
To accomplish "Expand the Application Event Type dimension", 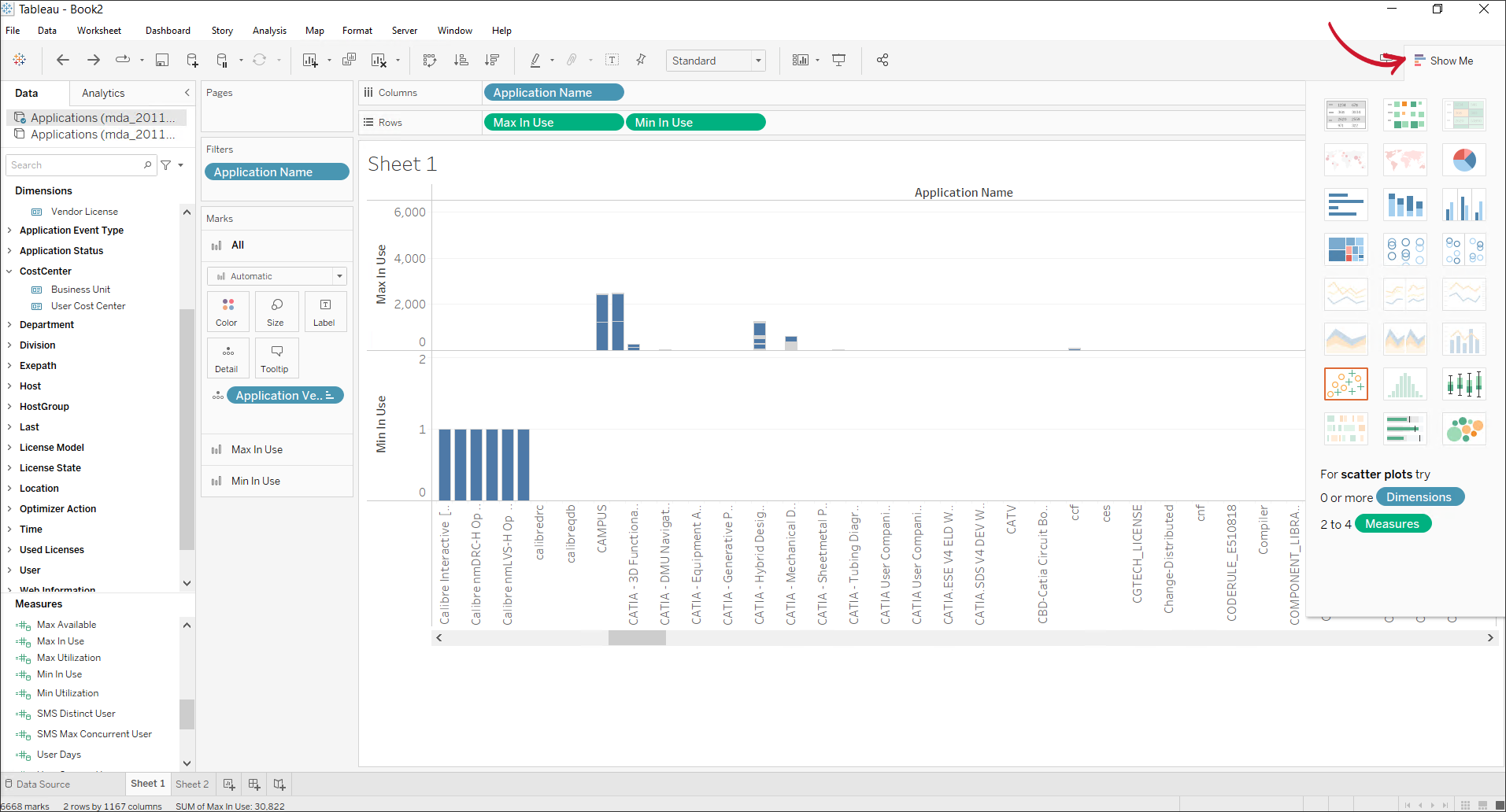I will 9,231.
